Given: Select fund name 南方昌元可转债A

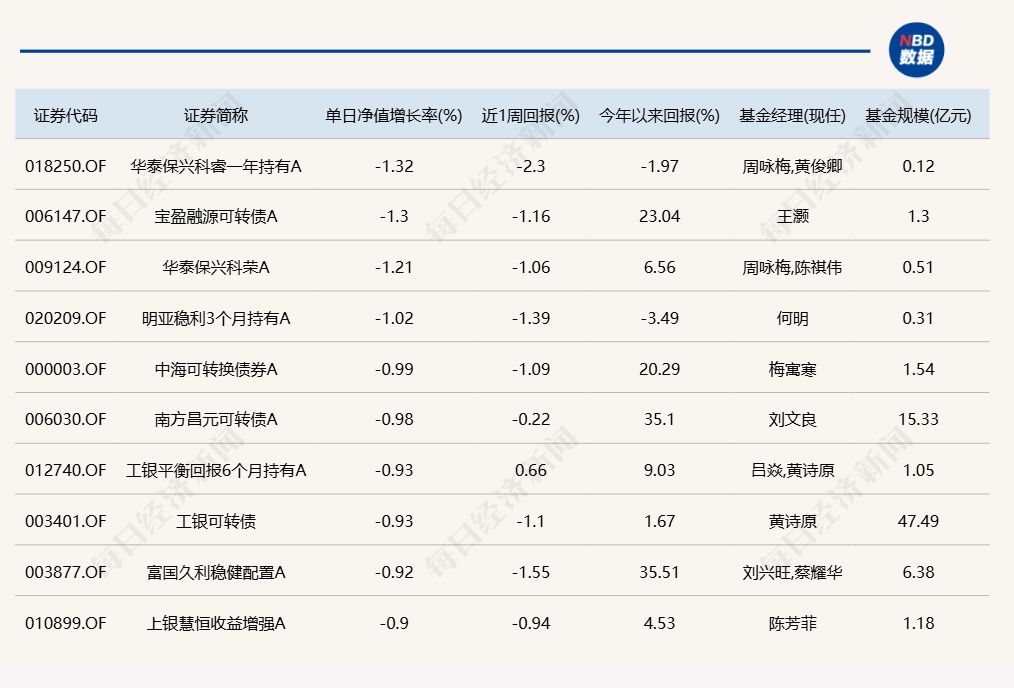Looking at the screenshot, I should pos(216,420).
